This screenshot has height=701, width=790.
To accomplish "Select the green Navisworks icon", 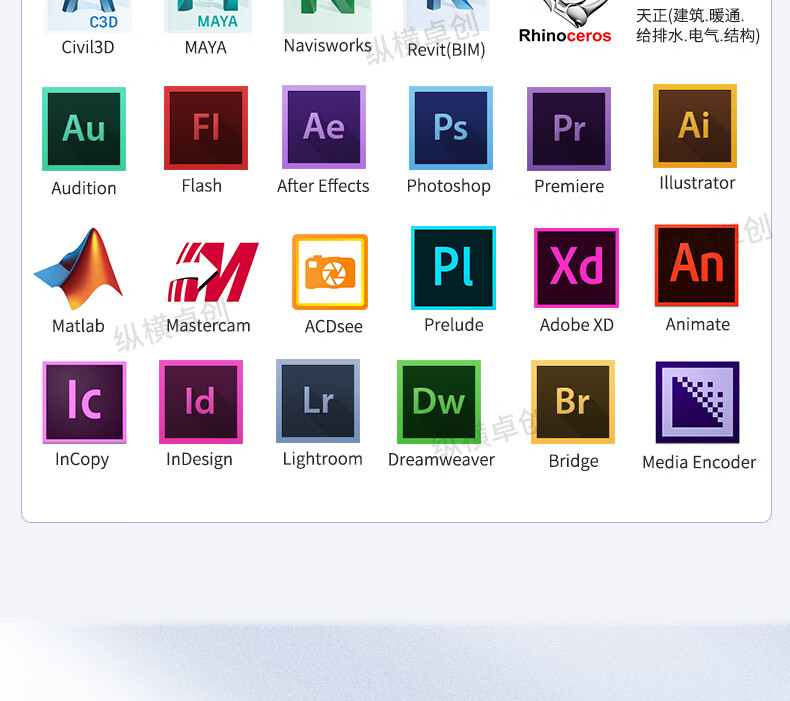I will click(x=327, y=17).
